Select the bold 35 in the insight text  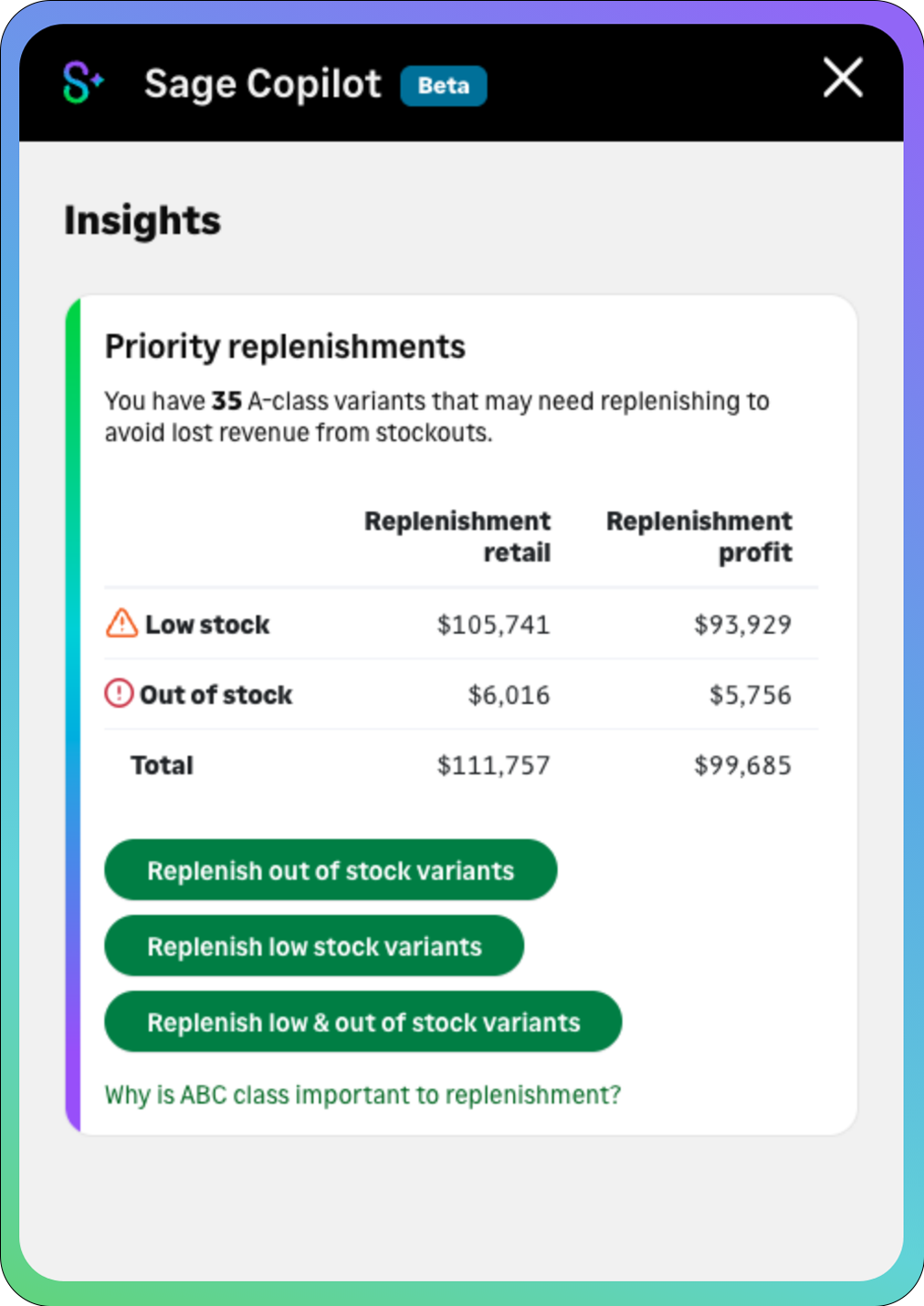226,401
